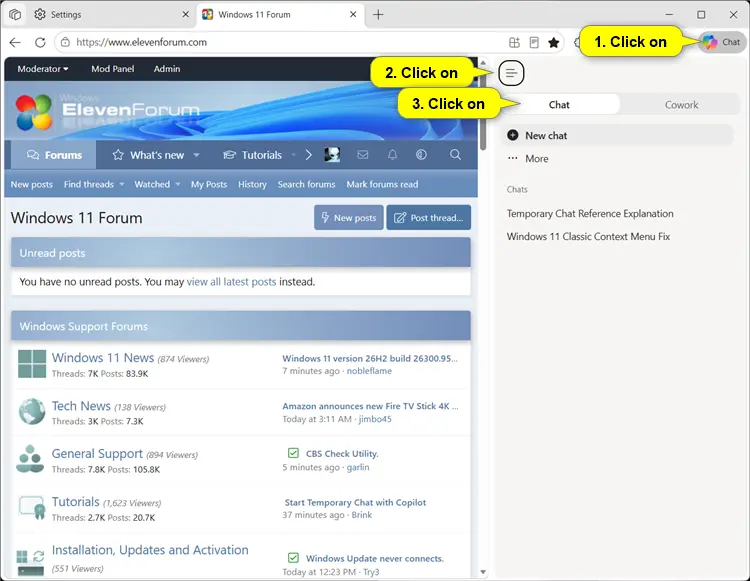
Task: Click the New posts button
Action: click(349, 218)
